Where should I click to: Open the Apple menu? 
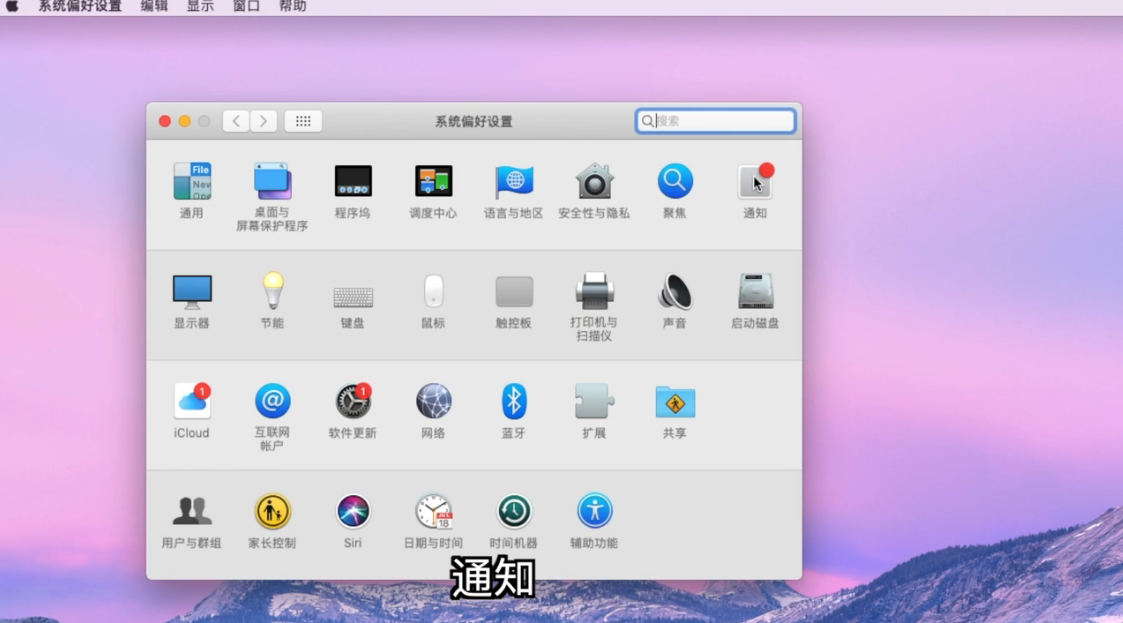point(12,6)
